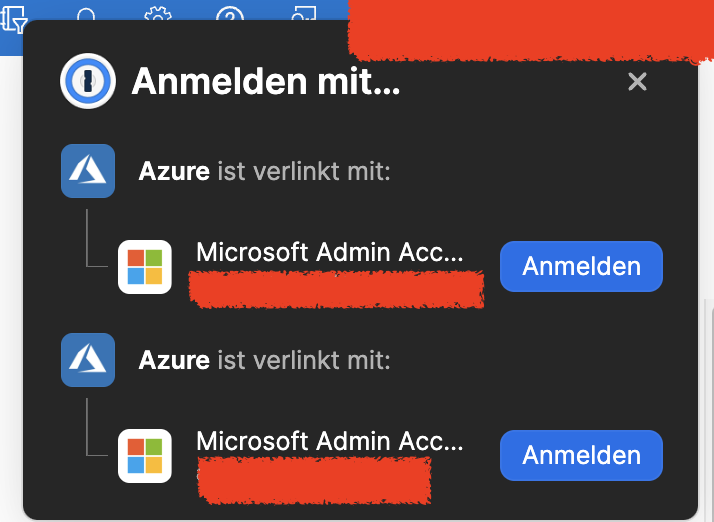Viewport: 714px width, 522px height.
Task: Click the first Microsoft logo icon
Action: pos(145,267)
